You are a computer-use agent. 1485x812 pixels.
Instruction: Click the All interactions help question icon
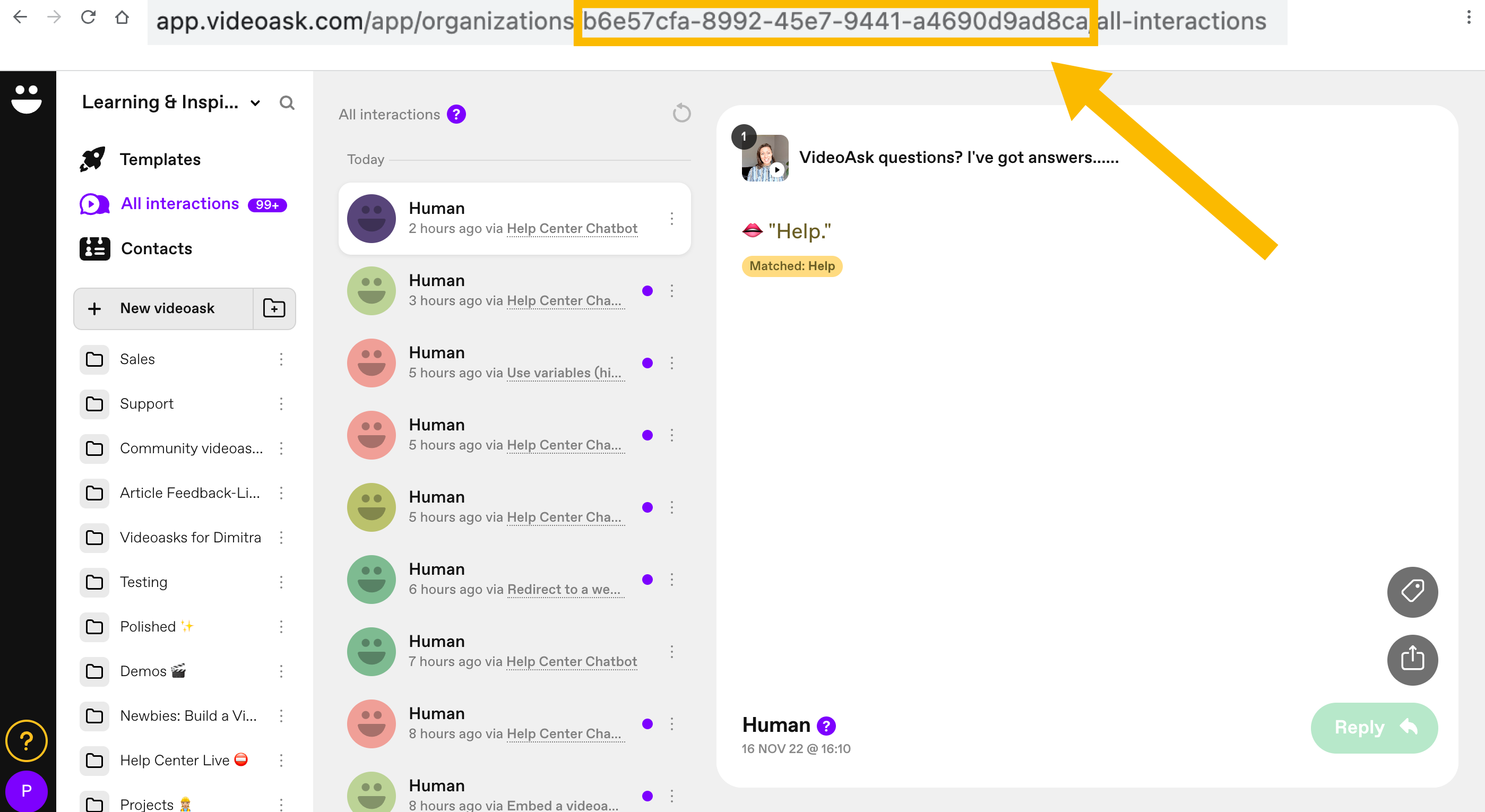(456, 114)
